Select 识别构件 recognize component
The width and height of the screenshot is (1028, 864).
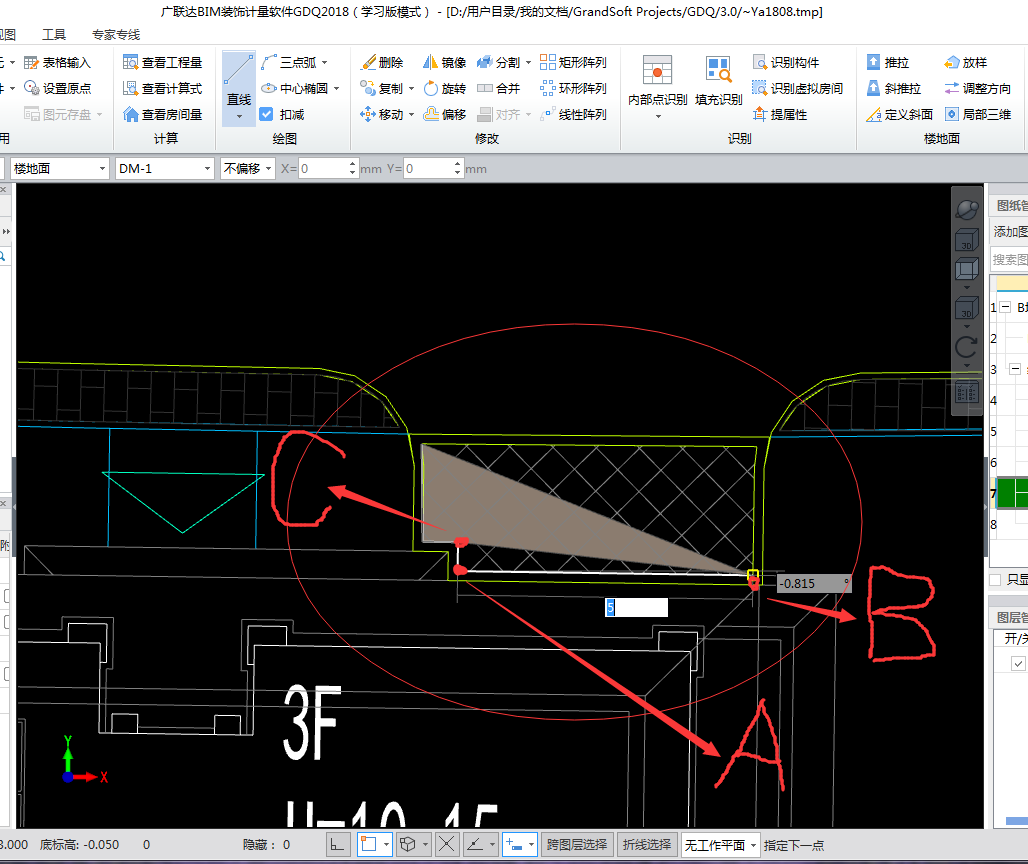[x=786, y=62]
